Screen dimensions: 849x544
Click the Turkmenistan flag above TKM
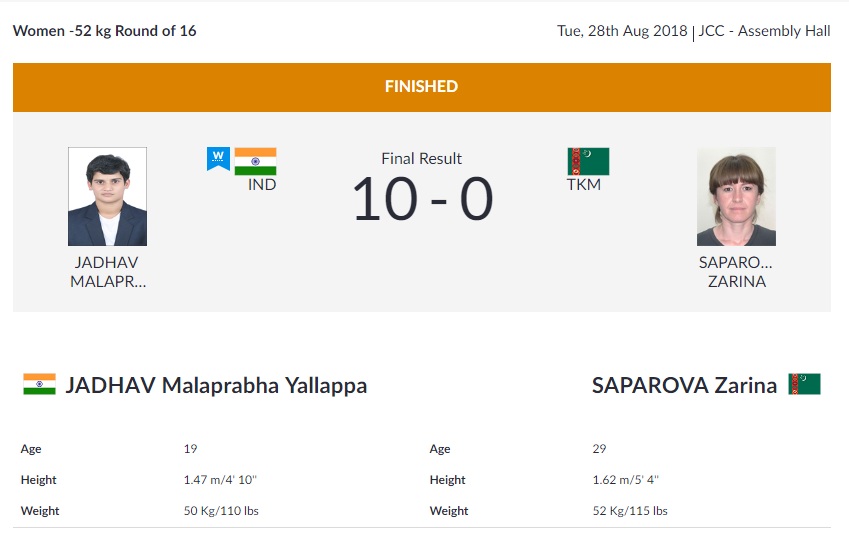click(588, 161)
